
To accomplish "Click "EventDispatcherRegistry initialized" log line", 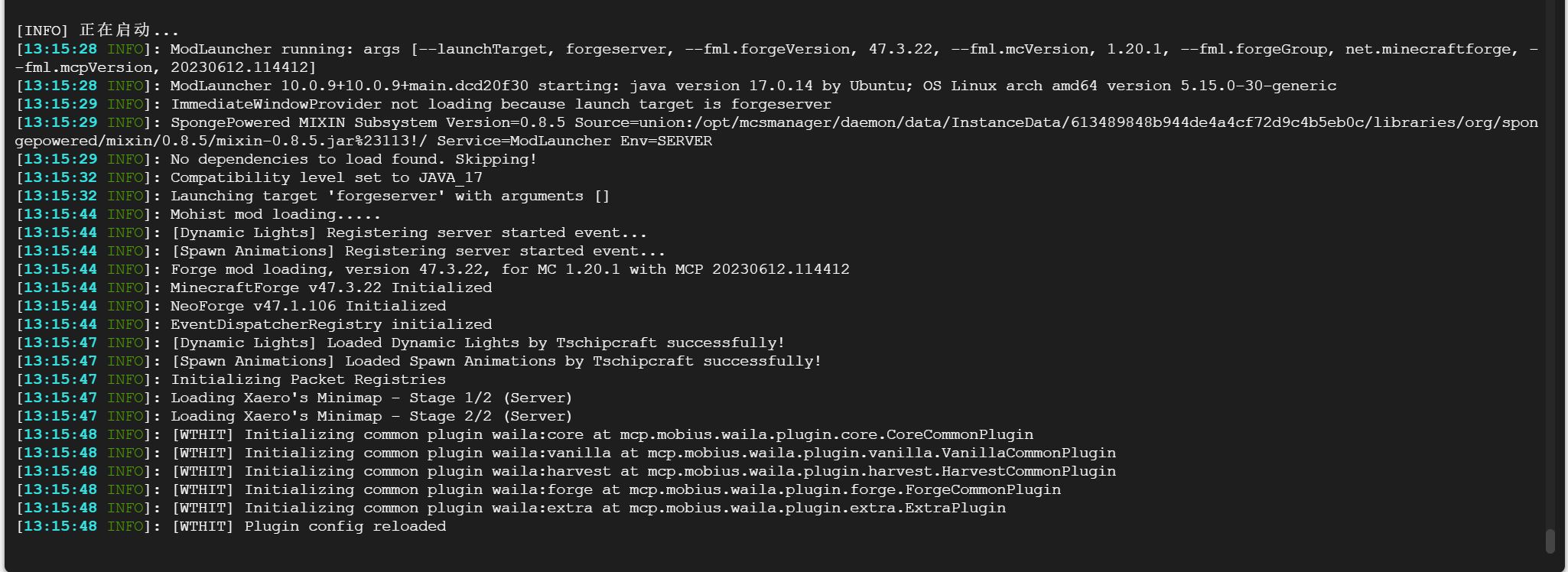I will [330, 324].
